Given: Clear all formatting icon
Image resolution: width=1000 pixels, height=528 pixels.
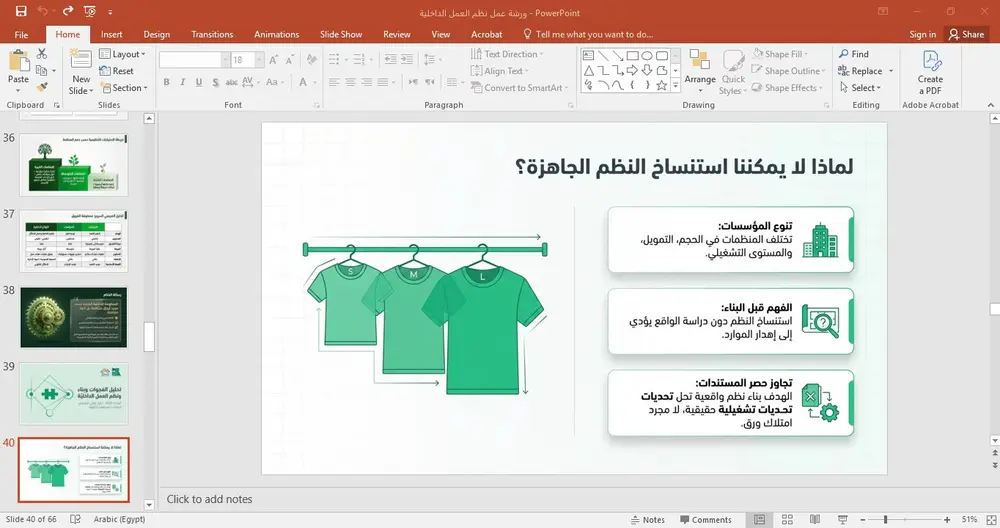Looking at the screenshot, I should tap(311, 60).
